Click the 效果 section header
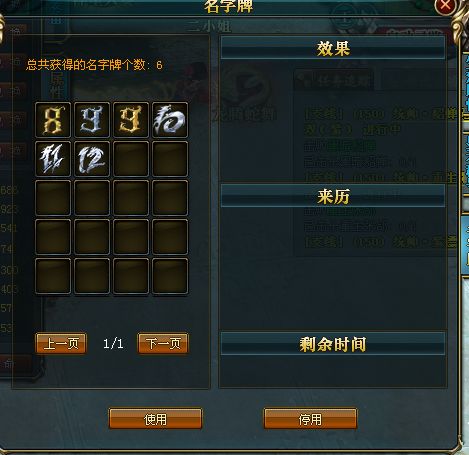469x455 pixels. (333, 48)
